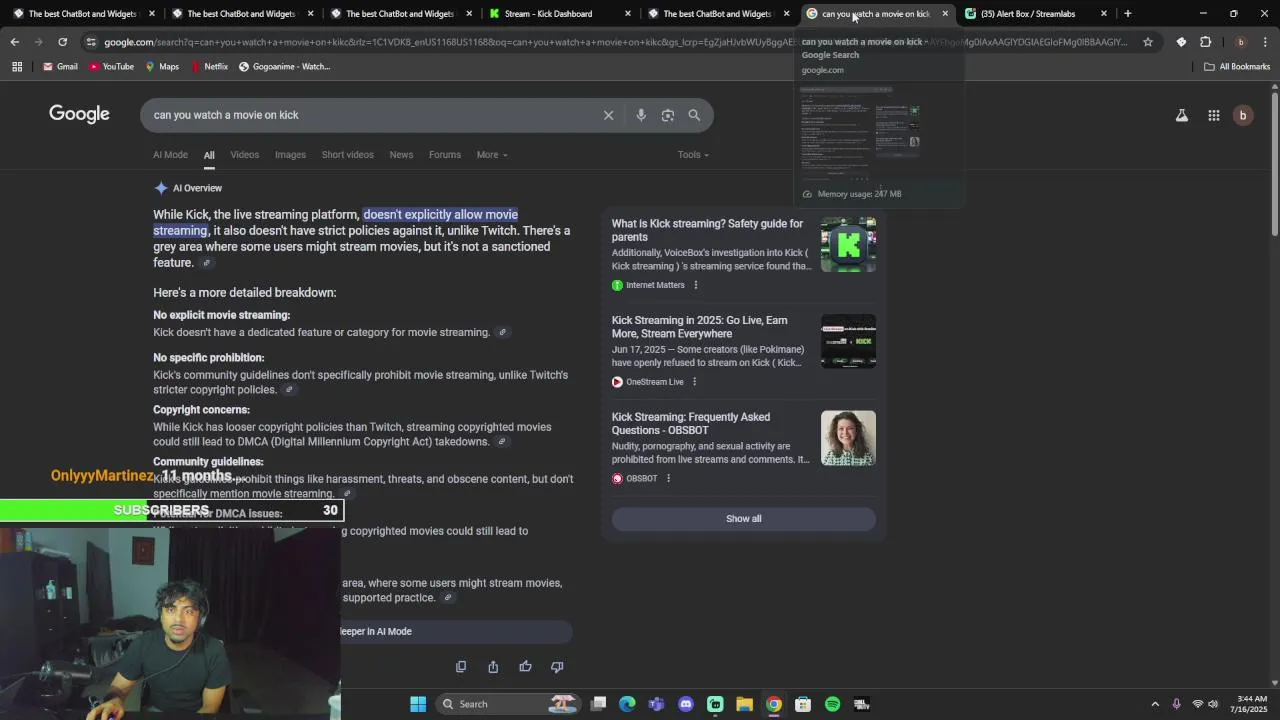Bookmark this page with the star icon
Screen dimensions: 1280x720
pyautogui.click(x=1148, y=42)
